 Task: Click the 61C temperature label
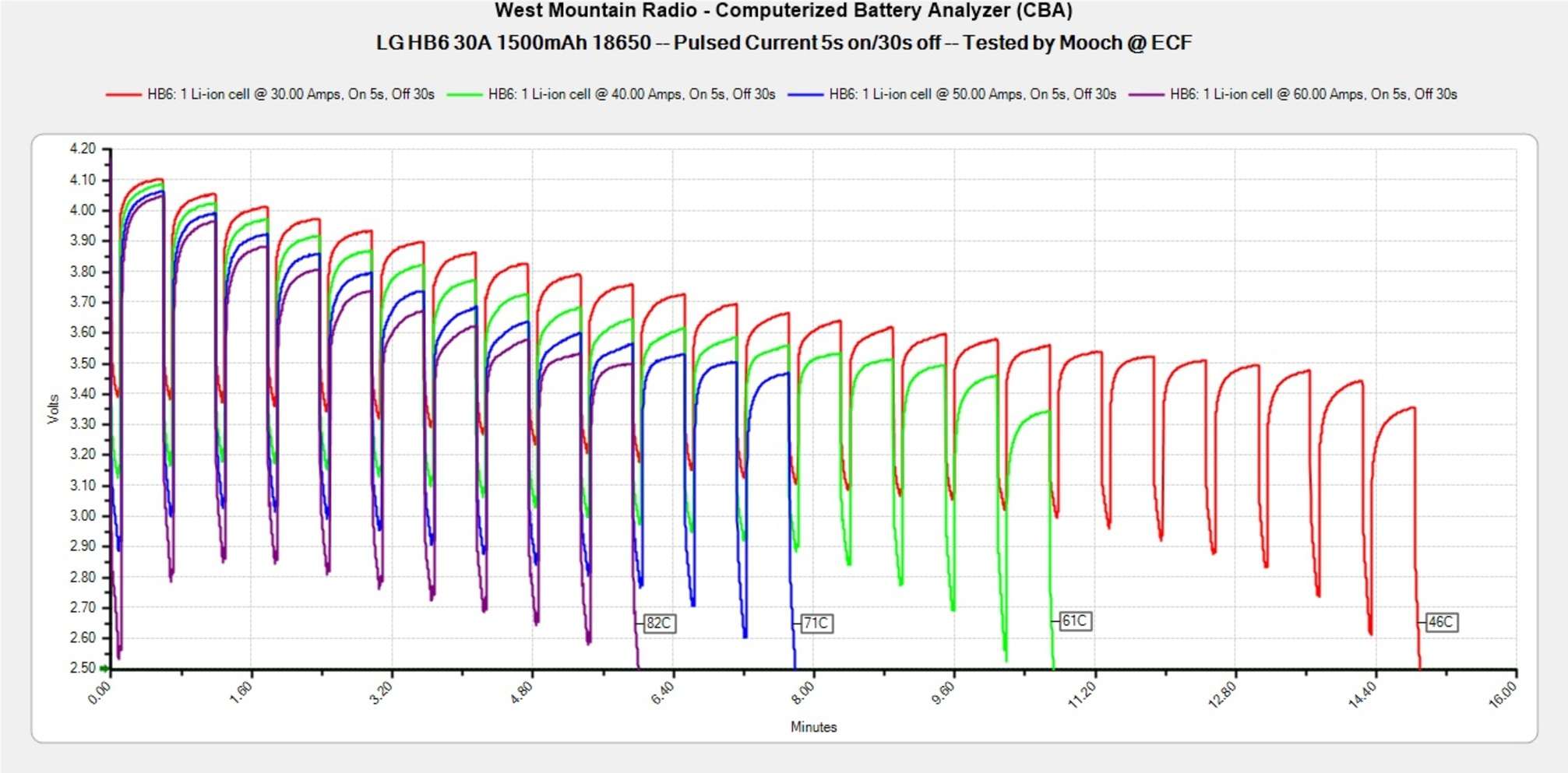point(1074,621)
